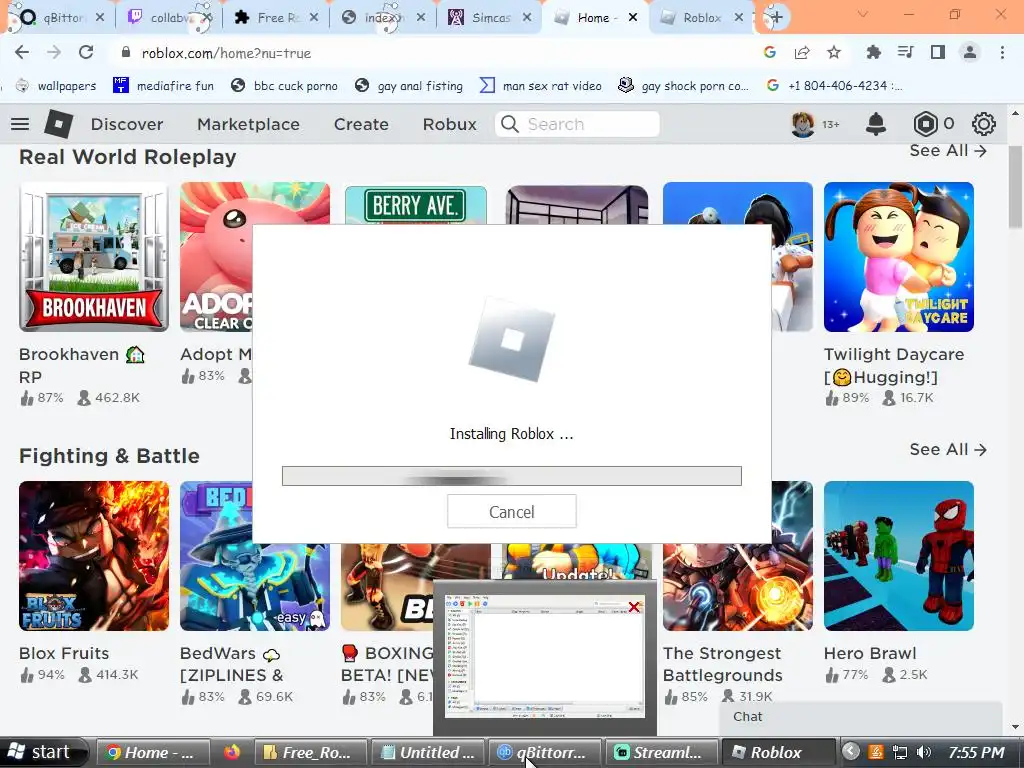Screen dimensions: 1024x768
Task: Open the Robux menu item
Action: (x=449, y=124)
